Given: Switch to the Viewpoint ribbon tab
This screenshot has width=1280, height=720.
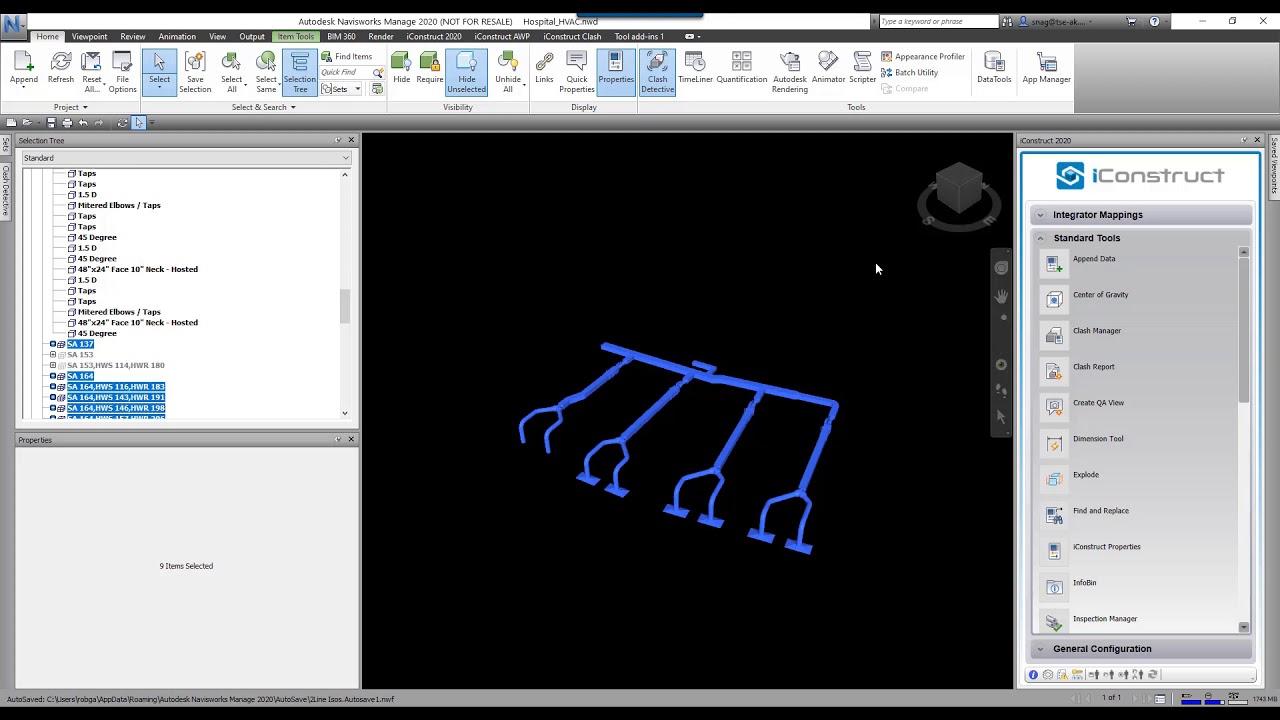Looking at the screenshot, I should pyautogui.click(x=89, y=37).
